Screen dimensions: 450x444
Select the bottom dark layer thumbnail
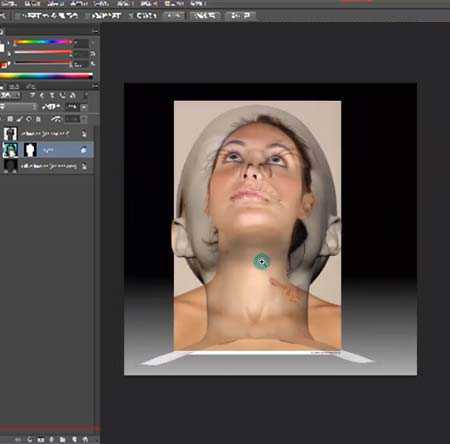click(11, 166)
